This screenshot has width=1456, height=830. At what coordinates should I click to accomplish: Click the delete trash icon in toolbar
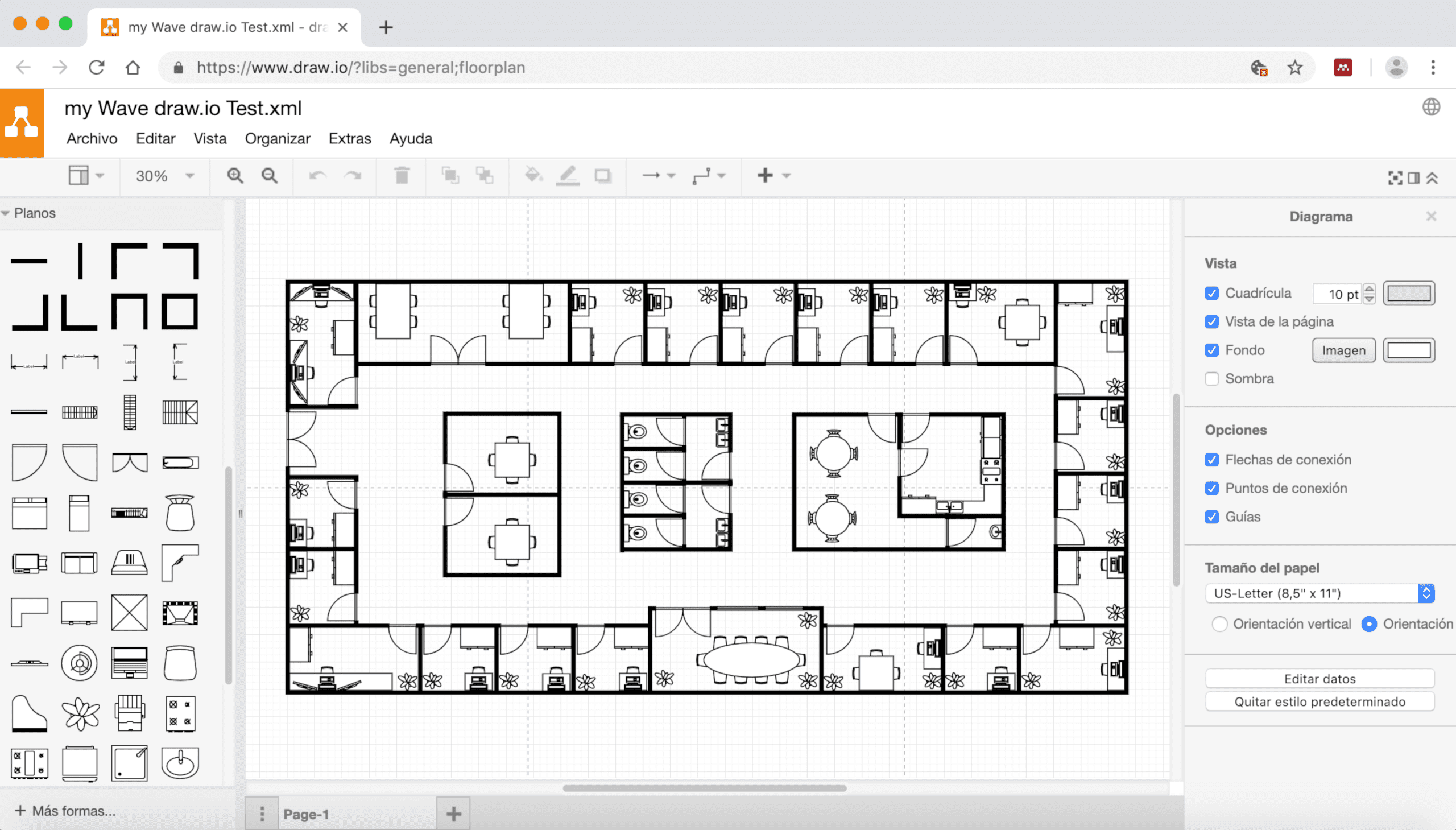click(402, 176)
